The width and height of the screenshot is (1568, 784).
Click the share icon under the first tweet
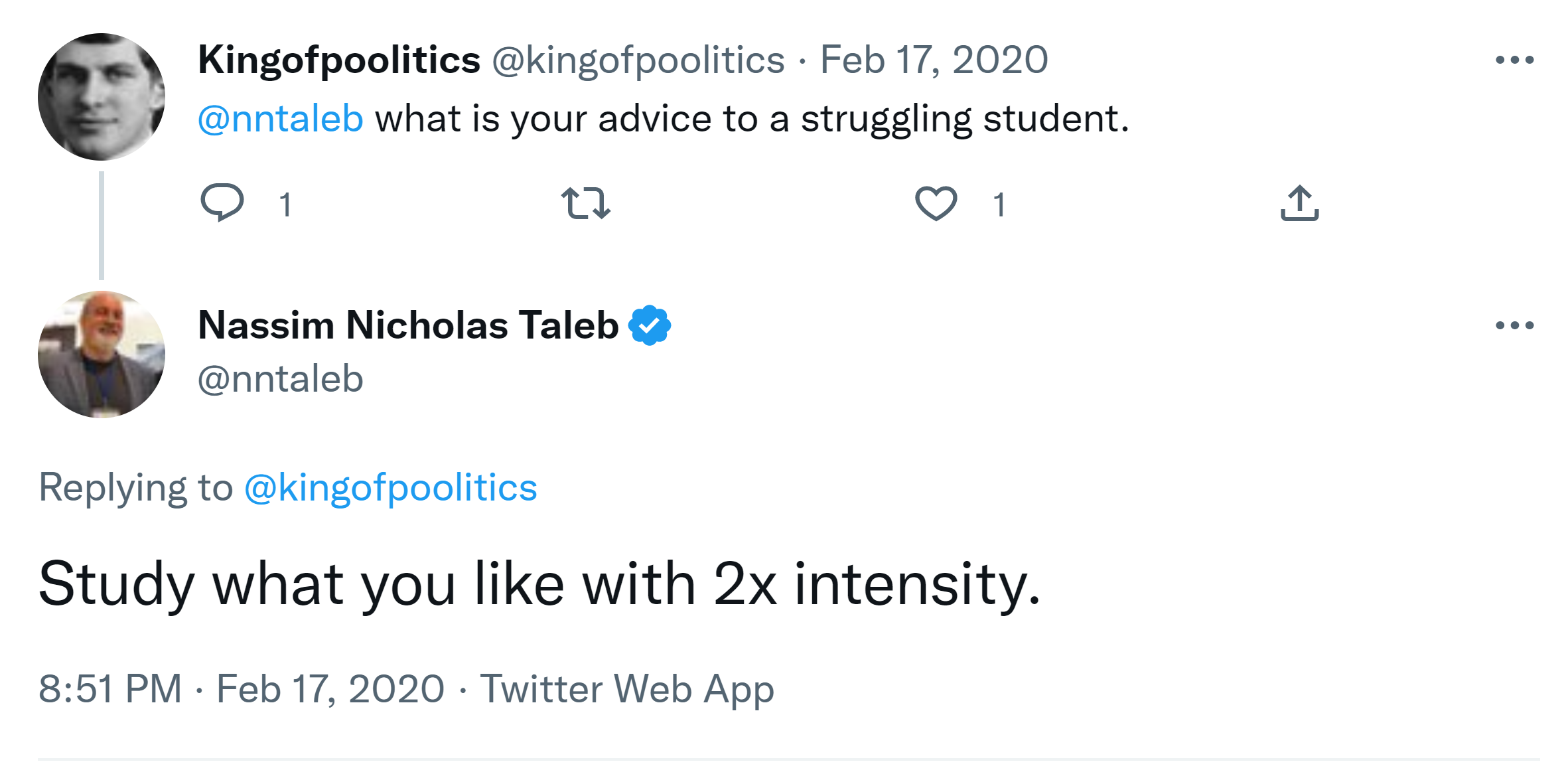point(1299,203)
